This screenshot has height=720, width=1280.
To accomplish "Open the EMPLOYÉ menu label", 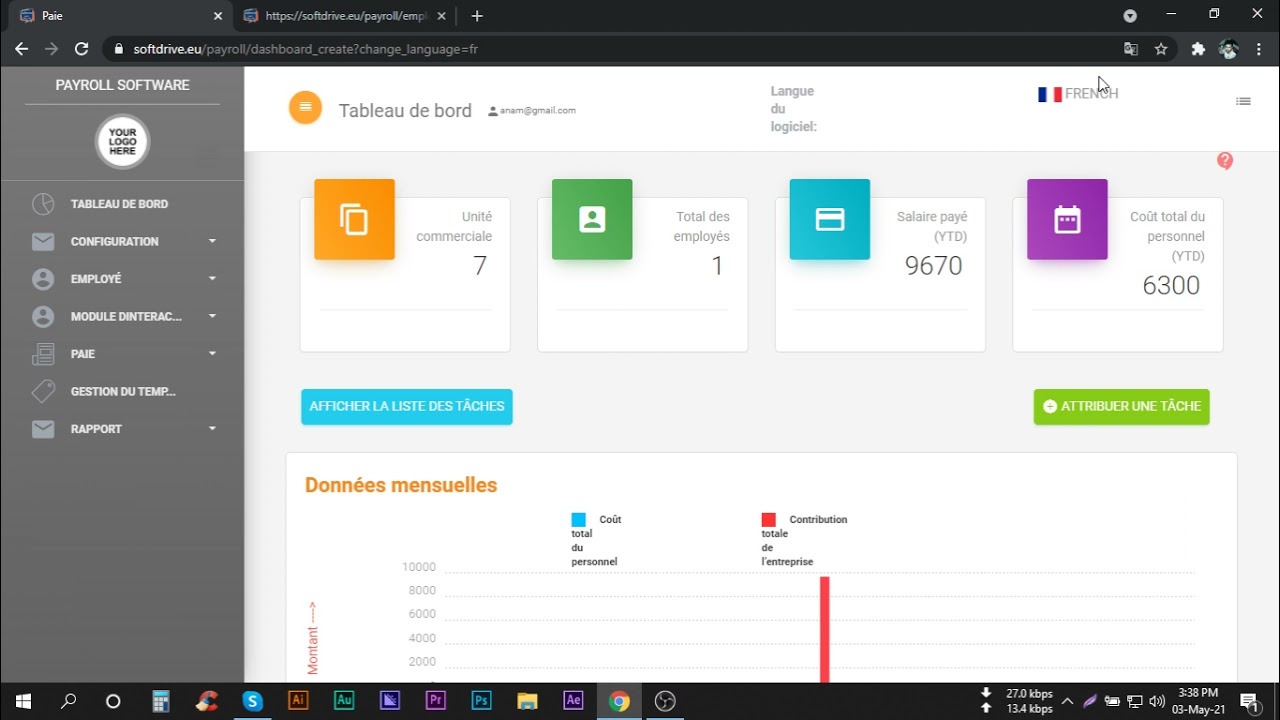I will (96, 279).
